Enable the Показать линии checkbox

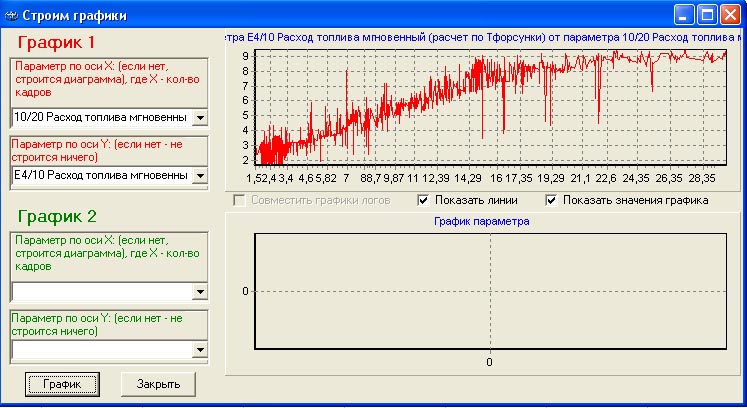[423, 200]
